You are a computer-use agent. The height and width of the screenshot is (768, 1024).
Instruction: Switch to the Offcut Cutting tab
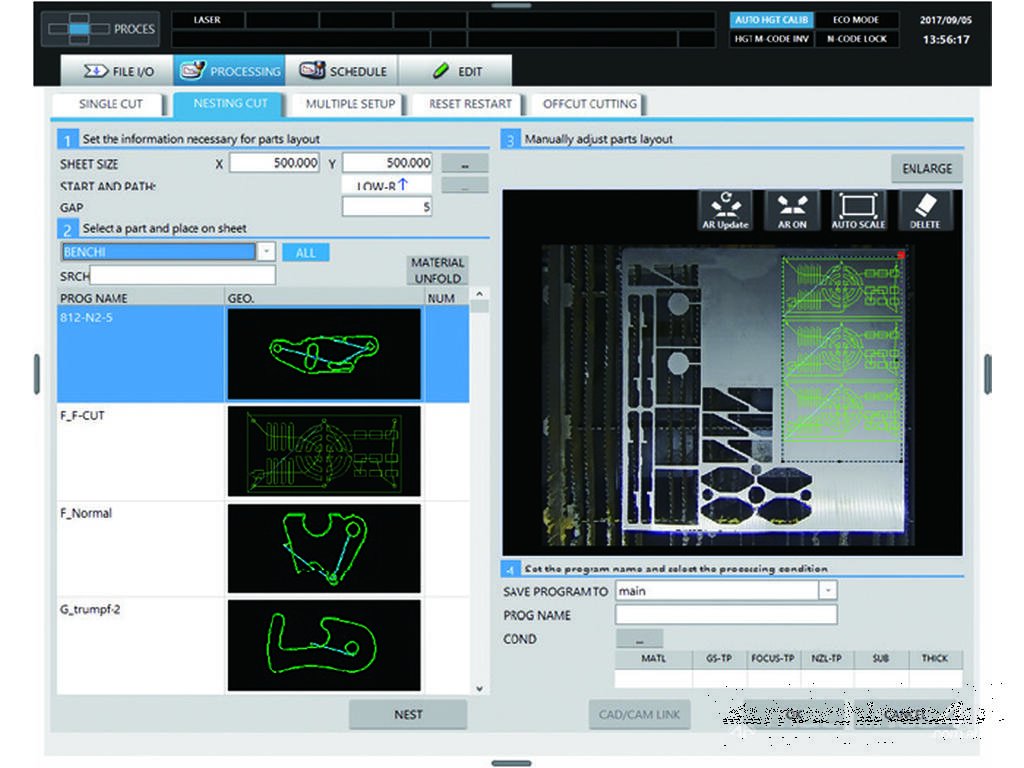pyautogui.click(x=589, y=104)
